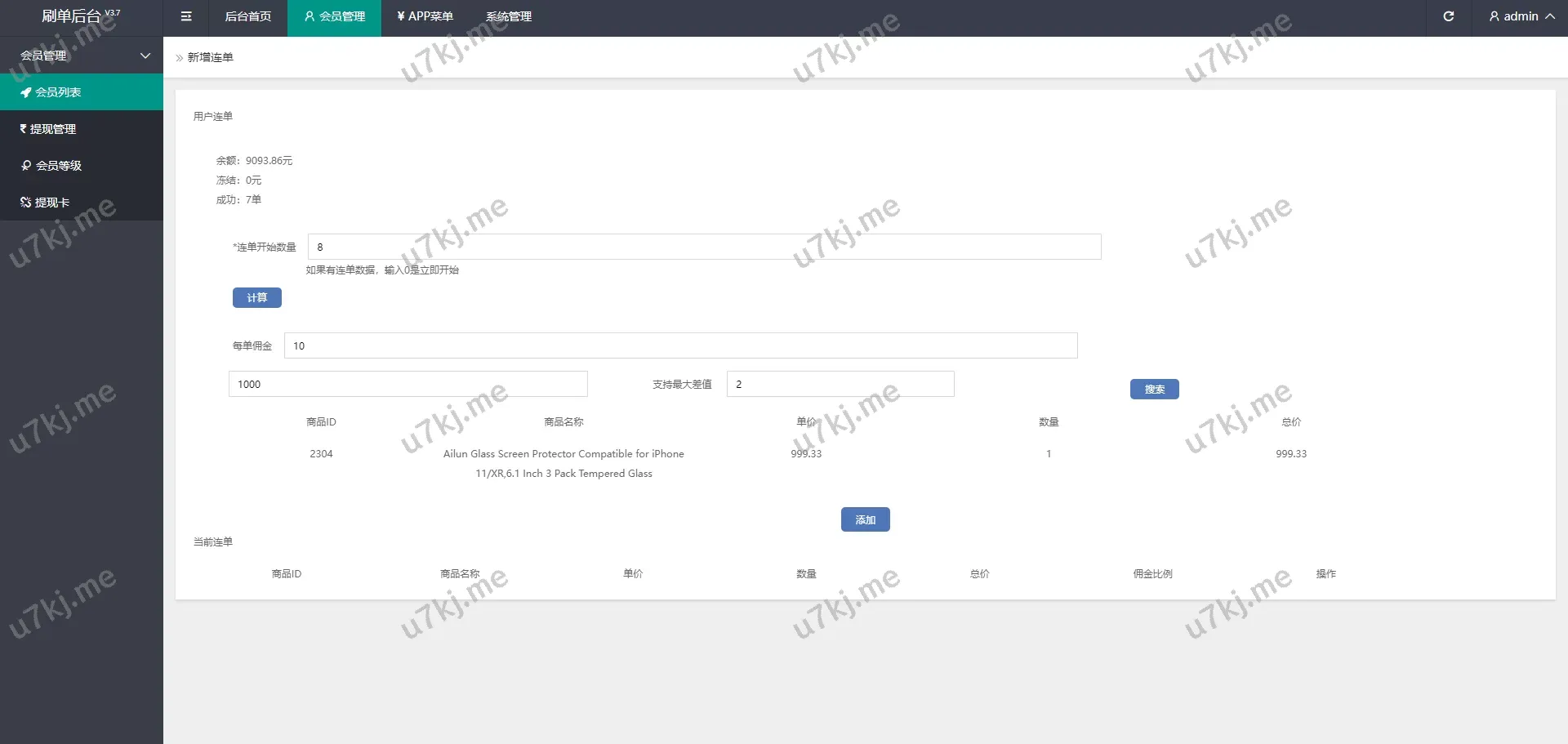Click the admin user avatar icon
This screenshot has width=1568, height=744.
click(1494, 16)
